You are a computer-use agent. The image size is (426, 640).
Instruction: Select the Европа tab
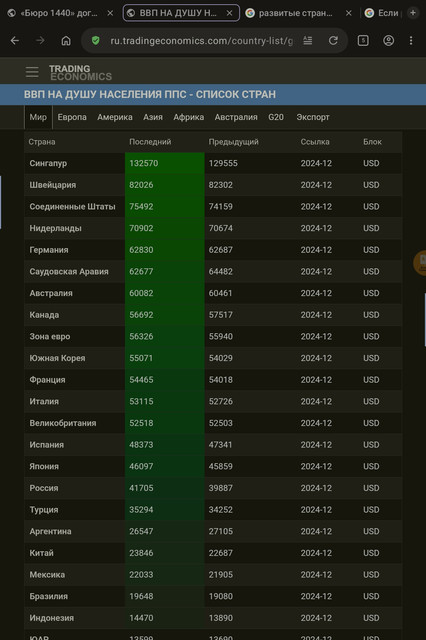(x=72, y=117)
